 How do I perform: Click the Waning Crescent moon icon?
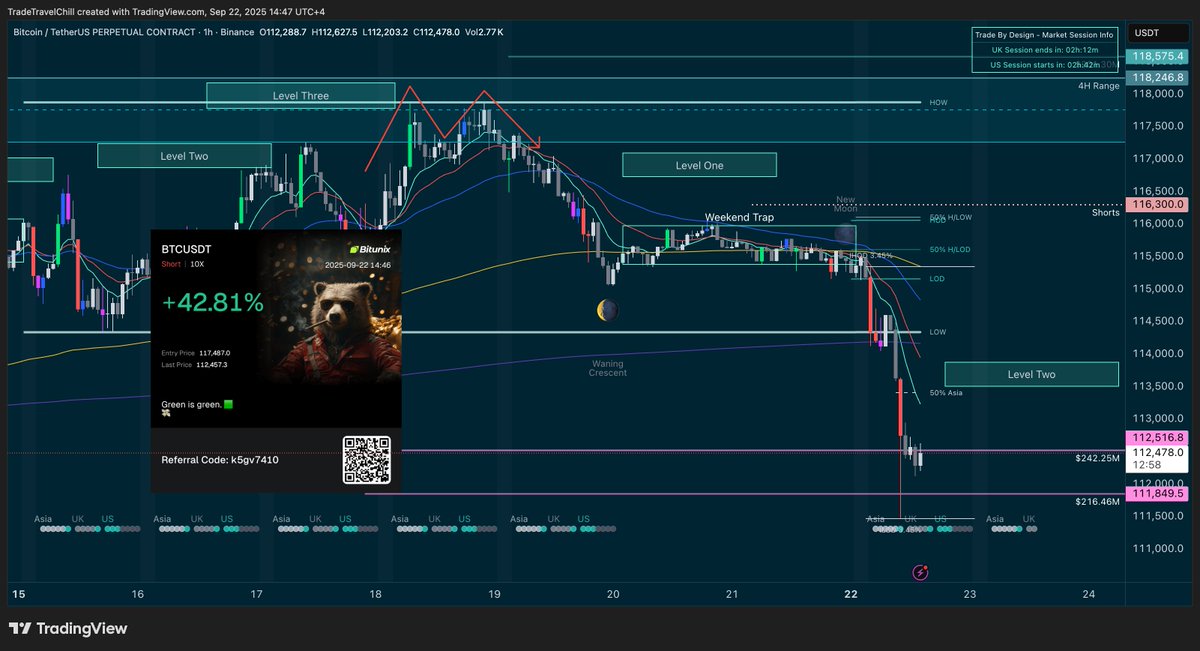tap(607, 311)
